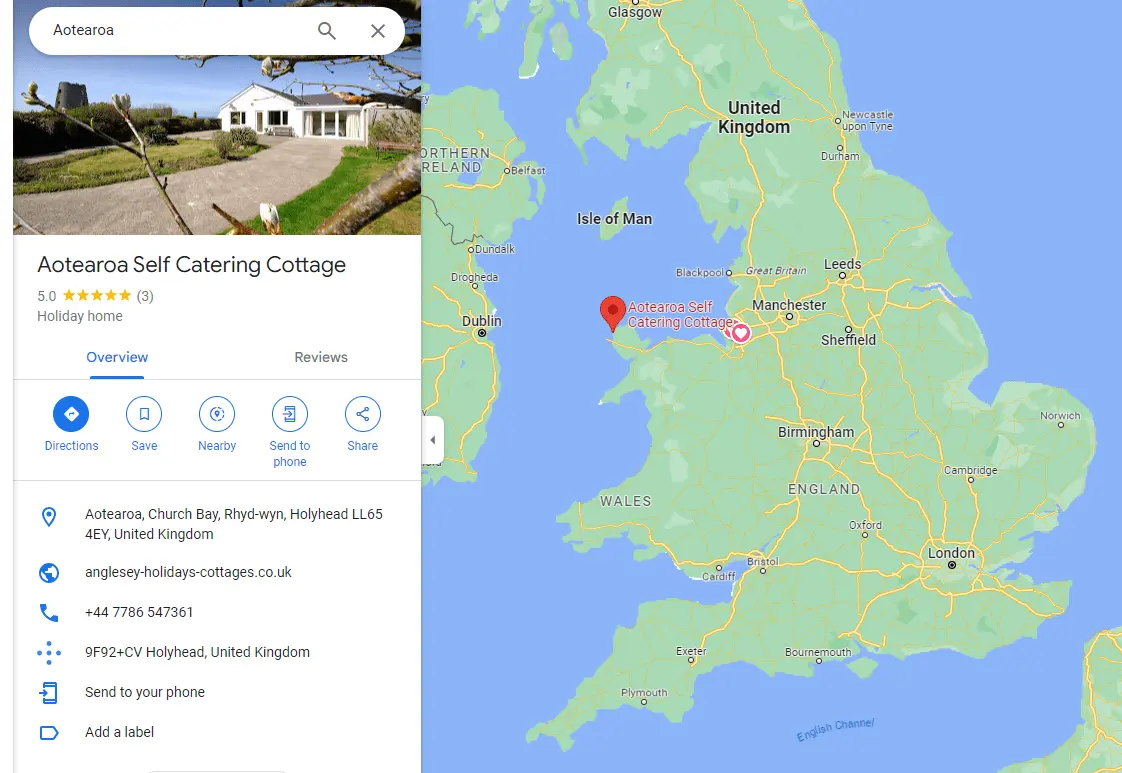Open anglesey-holidays-cottages.co.uk website link

click(188, 573)
